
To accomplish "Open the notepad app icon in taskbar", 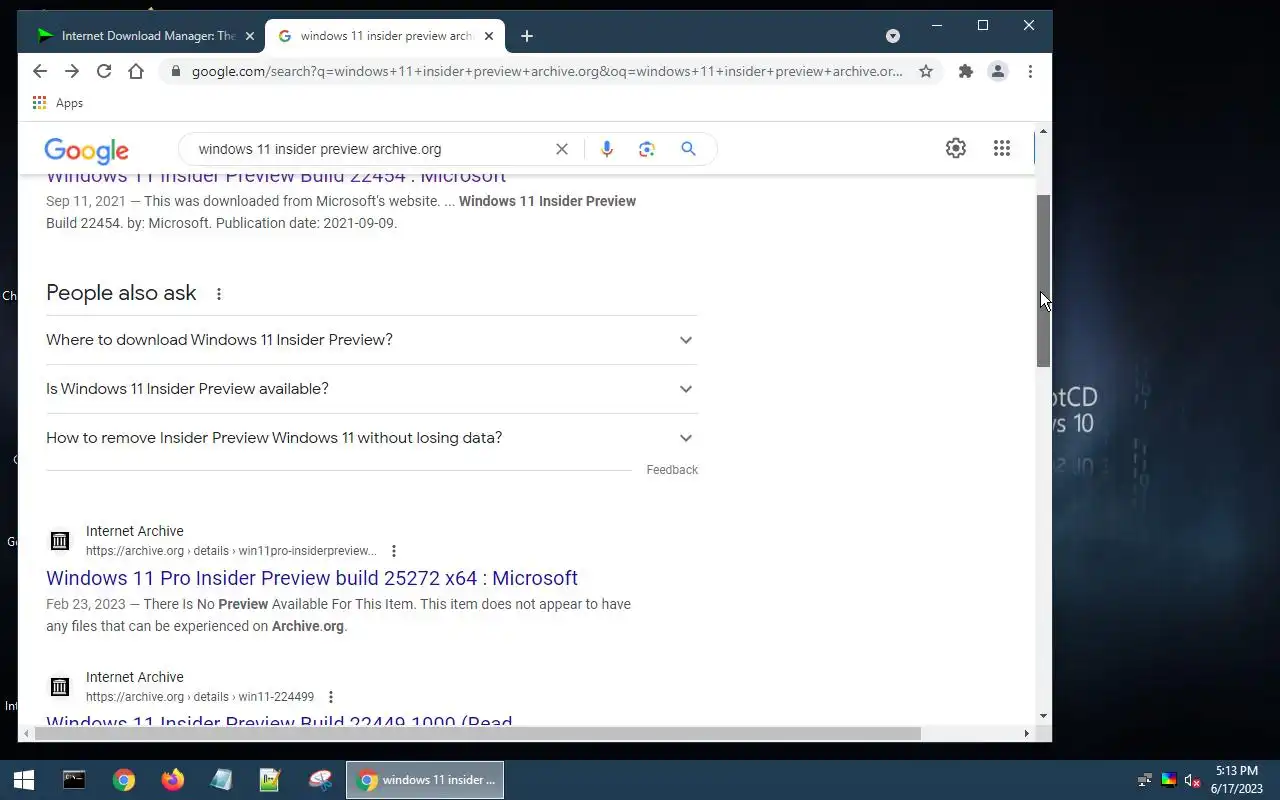I will pos(221,780).
